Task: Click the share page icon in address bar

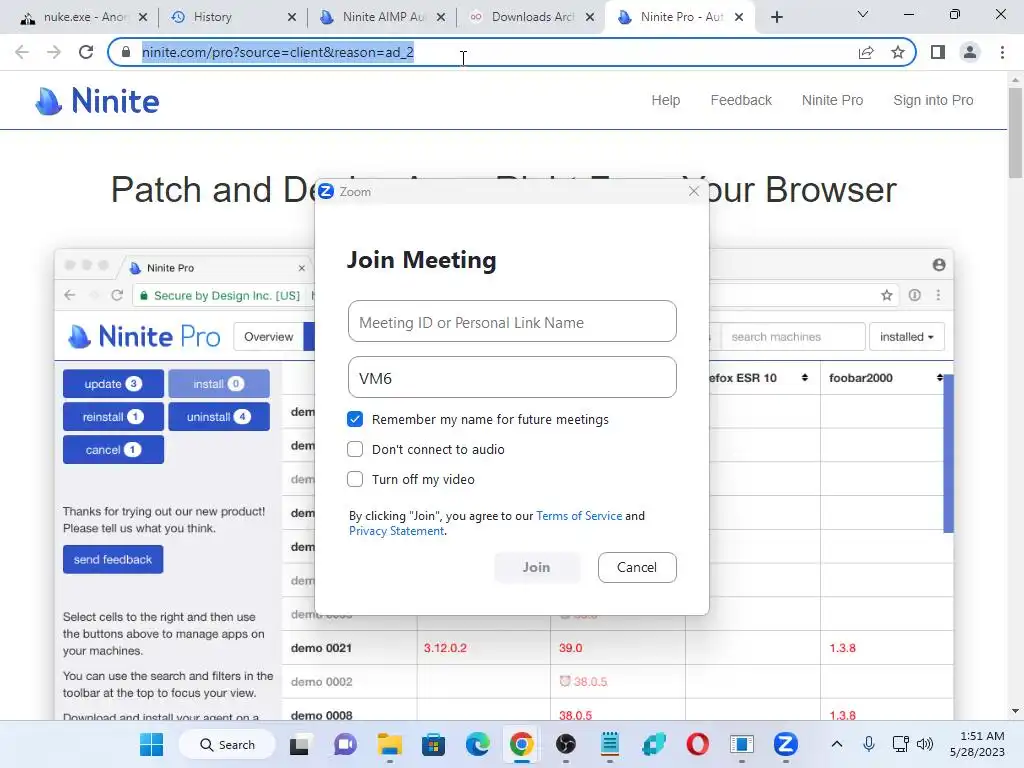Action: 866,52
